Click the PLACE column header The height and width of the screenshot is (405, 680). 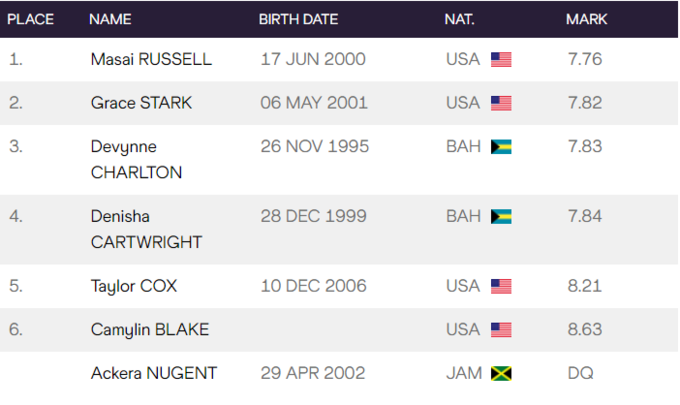[31, 19]
